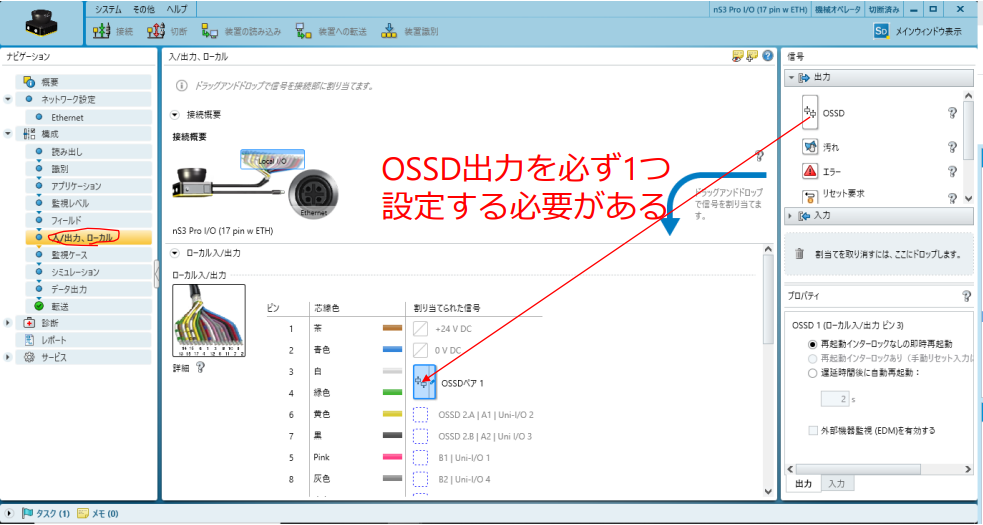983x525 pixels.
Task: Switch to the 出力 tab
Action: pyautogui.click(x=804, y=484)
